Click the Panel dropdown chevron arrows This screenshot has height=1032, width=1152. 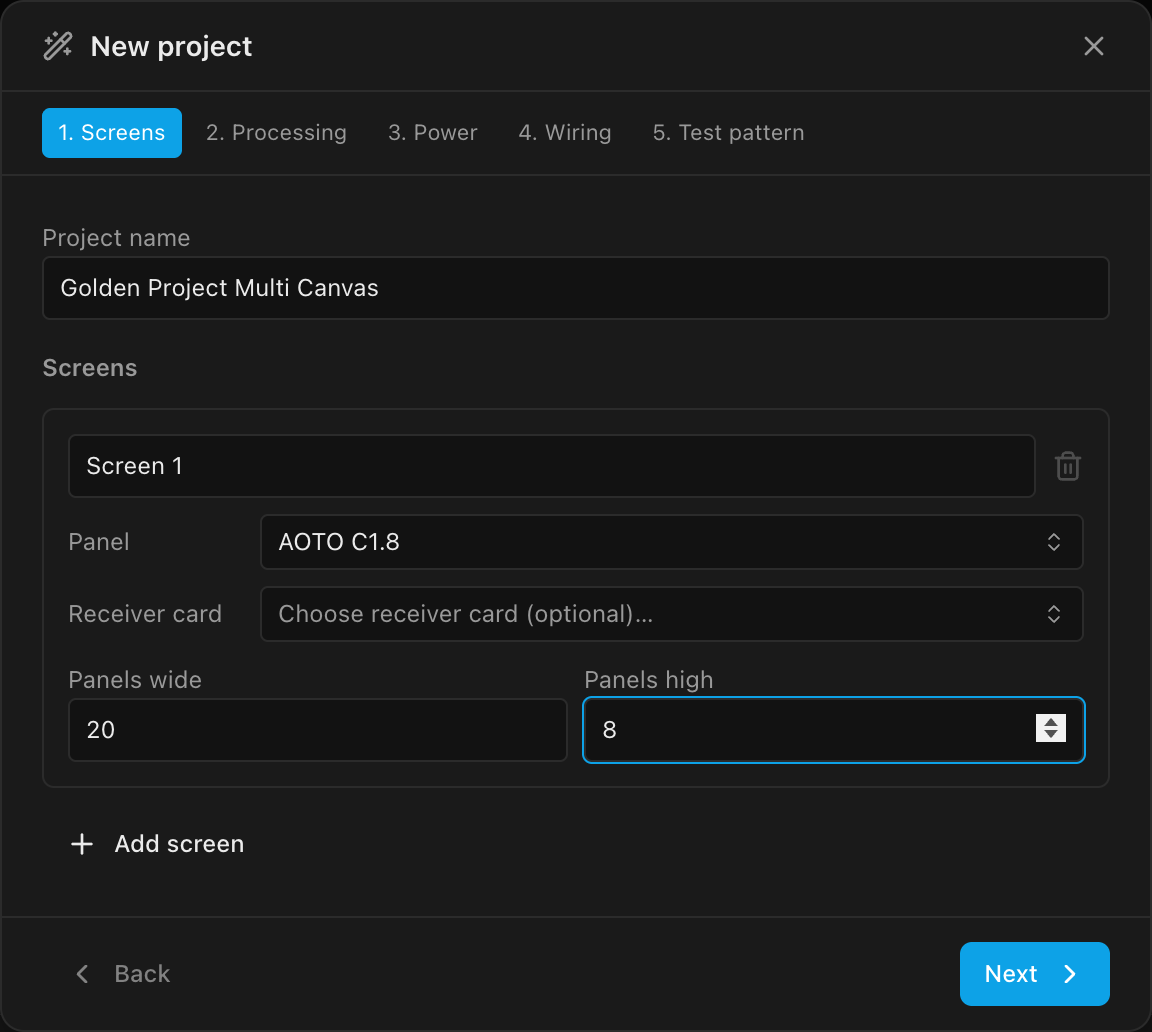[x=1054, y=542]
